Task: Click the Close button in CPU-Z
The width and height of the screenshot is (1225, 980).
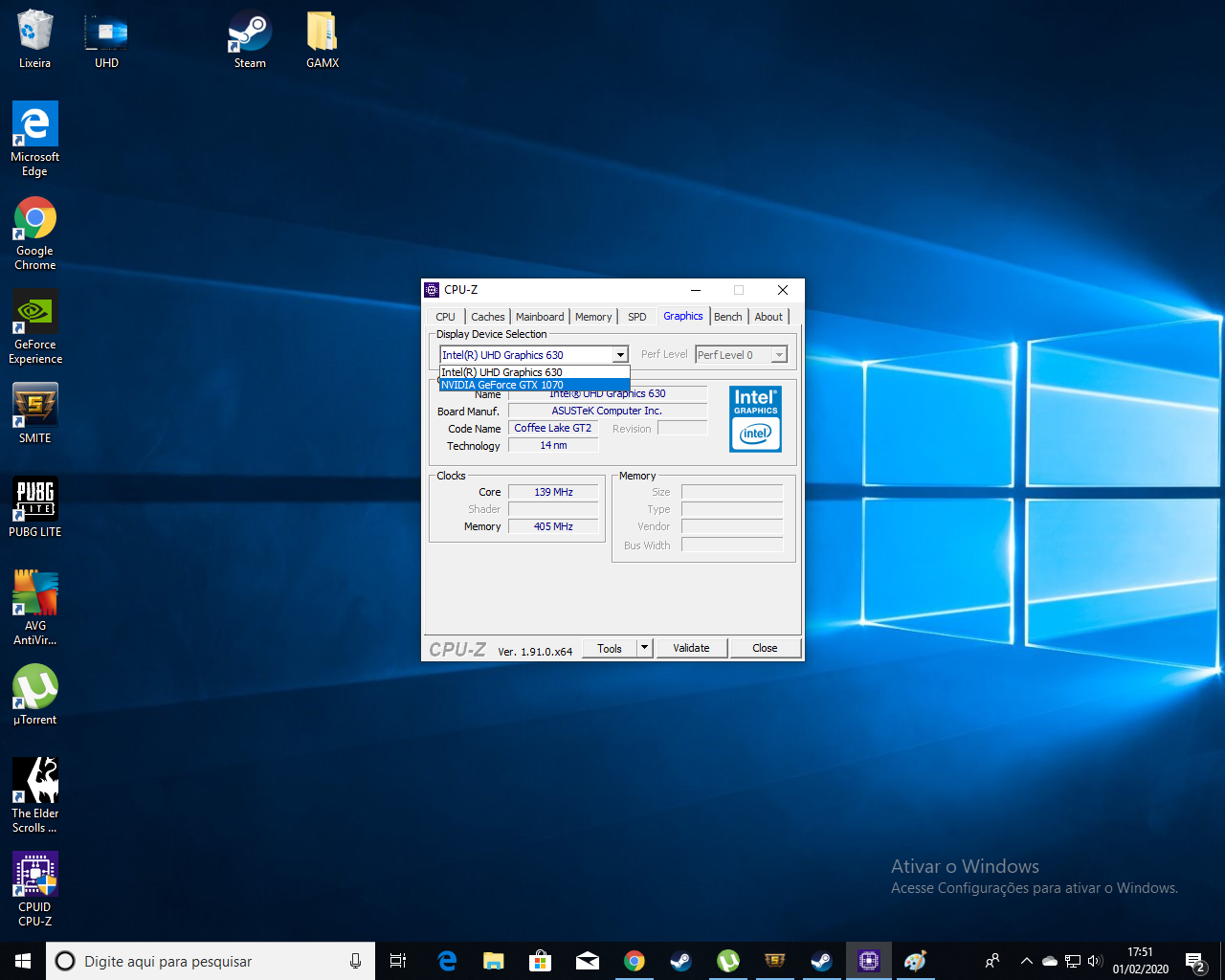Action: coord(765,648)
